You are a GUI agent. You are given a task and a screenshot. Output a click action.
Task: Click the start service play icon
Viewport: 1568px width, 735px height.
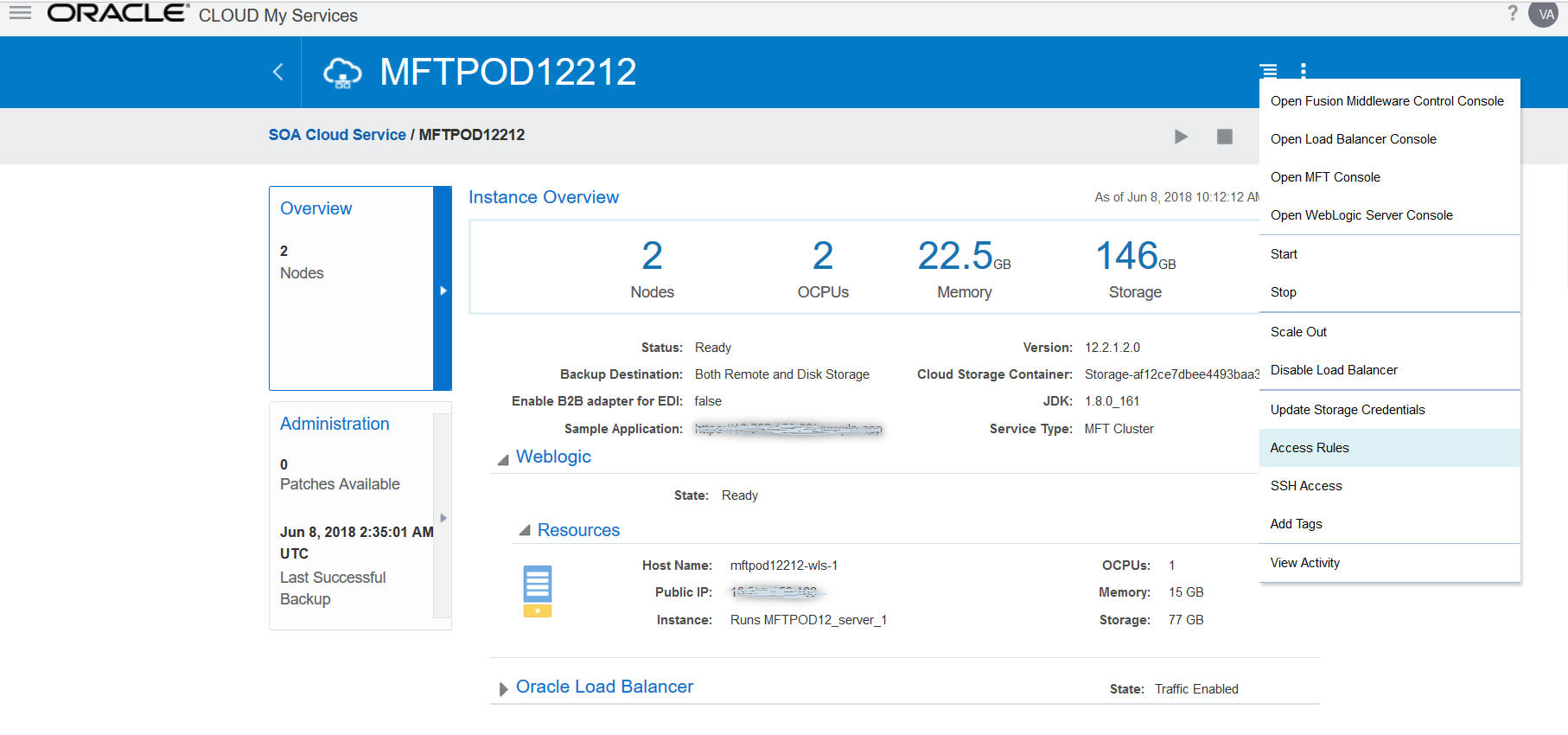(1181, 137)
